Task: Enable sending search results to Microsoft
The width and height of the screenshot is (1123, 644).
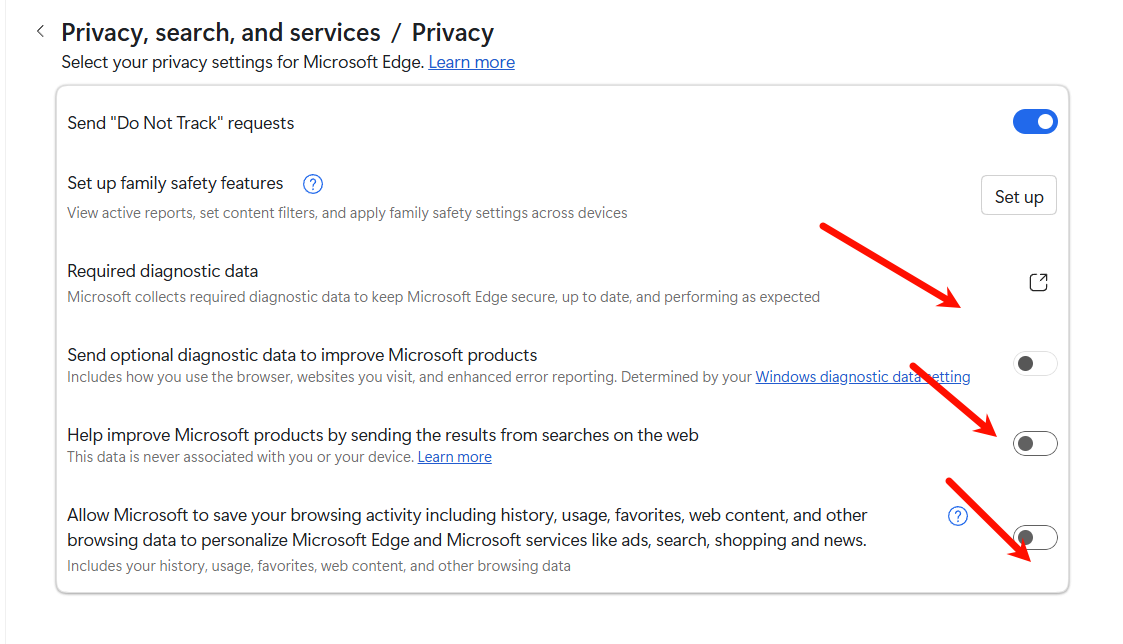Action: click(x=1035, y=443)
